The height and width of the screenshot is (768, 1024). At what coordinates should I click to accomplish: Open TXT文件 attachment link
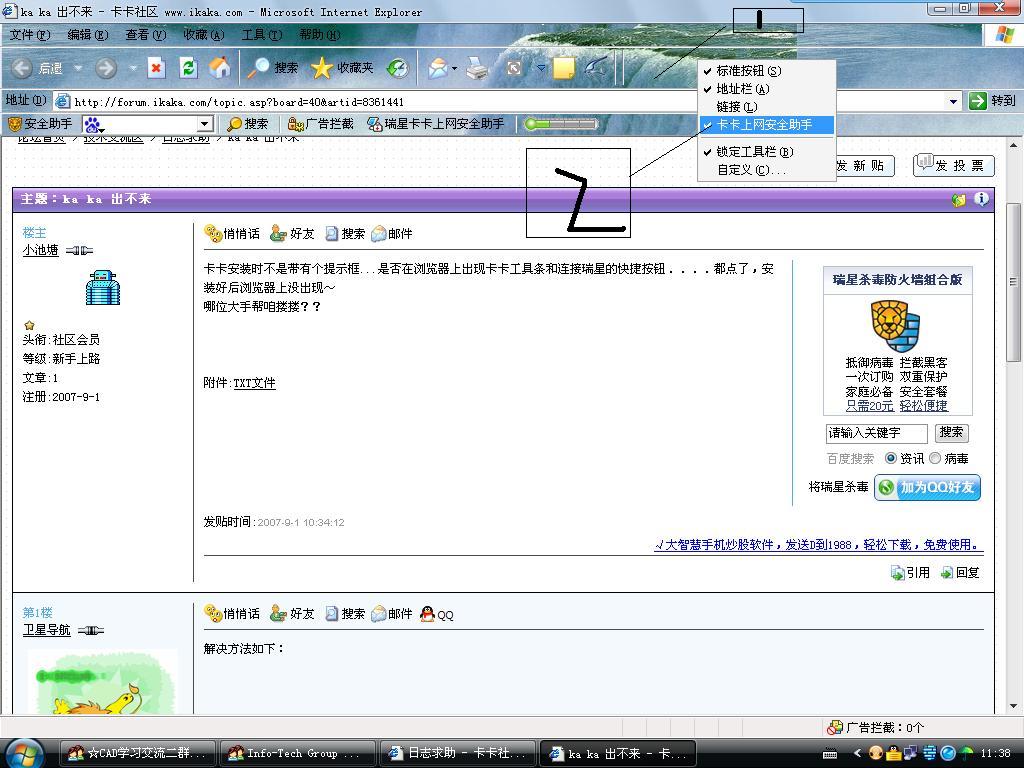[255, 383]
